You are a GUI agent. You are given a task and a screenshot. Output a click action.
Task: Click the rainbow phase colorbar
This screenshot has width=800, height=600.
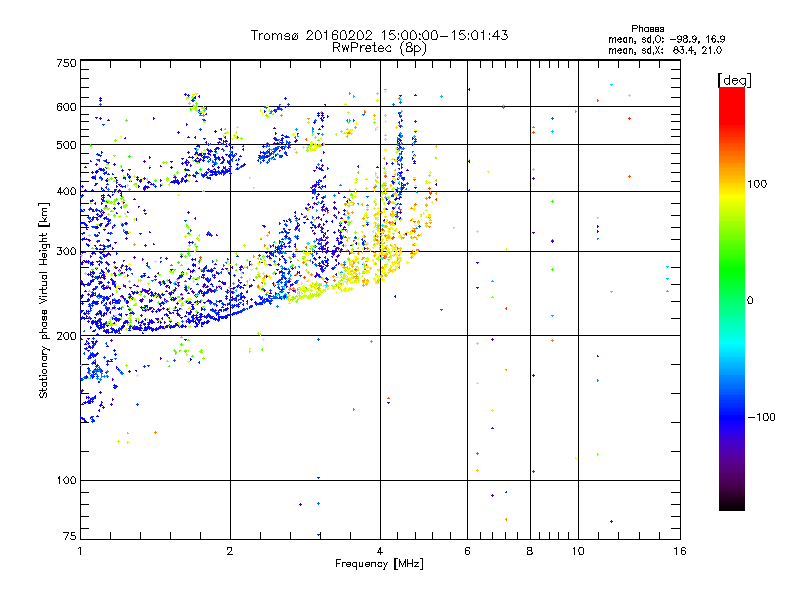pos(732,299)
